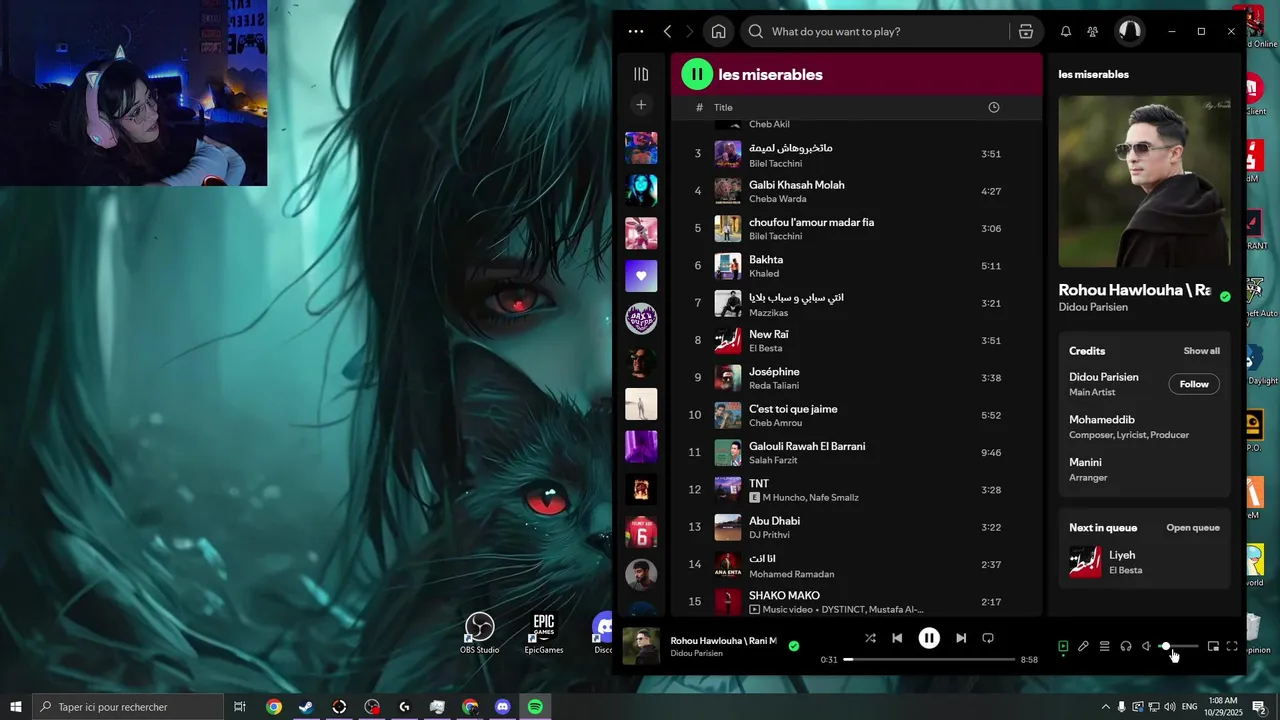The height and width of the screenshot is (720, 1280).
Task: Adjust the Spotify volume slider
Action: click(x=1178, y=647)
